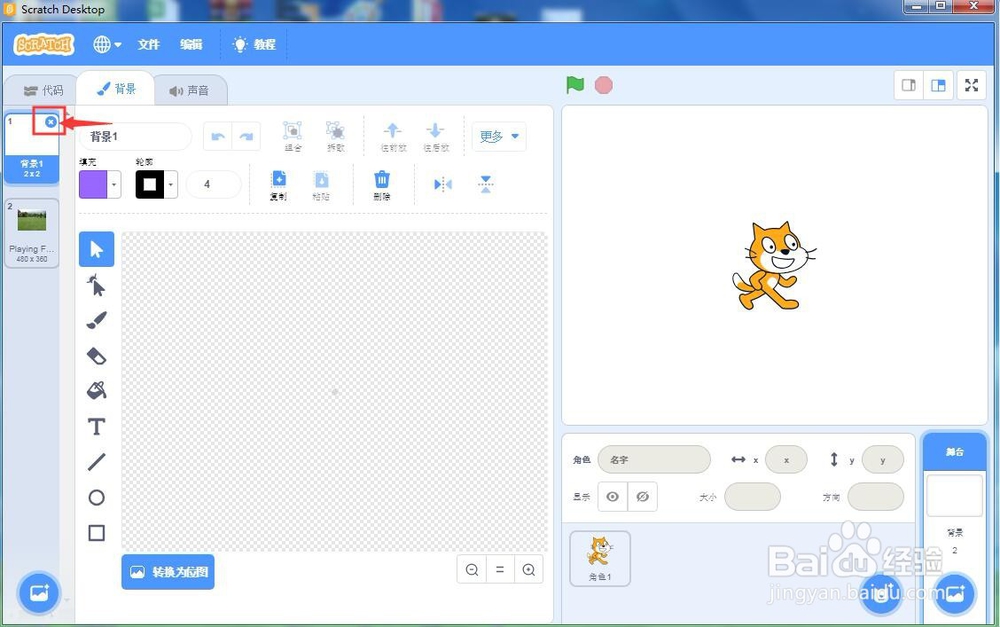
Task: Click the sprite 名字 name field
Action: tap(654, 459)
